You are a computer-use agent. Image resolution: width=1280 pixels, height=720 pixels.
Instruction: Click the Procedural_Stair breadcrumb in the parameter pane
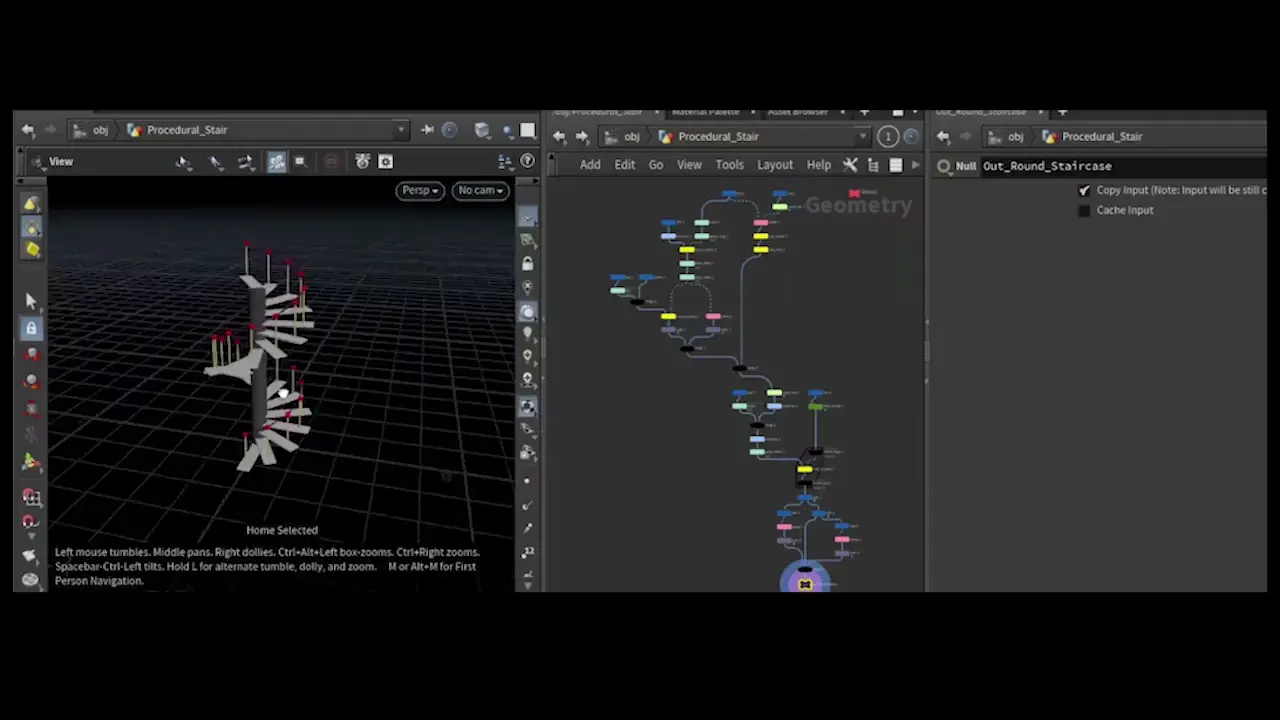click(1102, 136)
